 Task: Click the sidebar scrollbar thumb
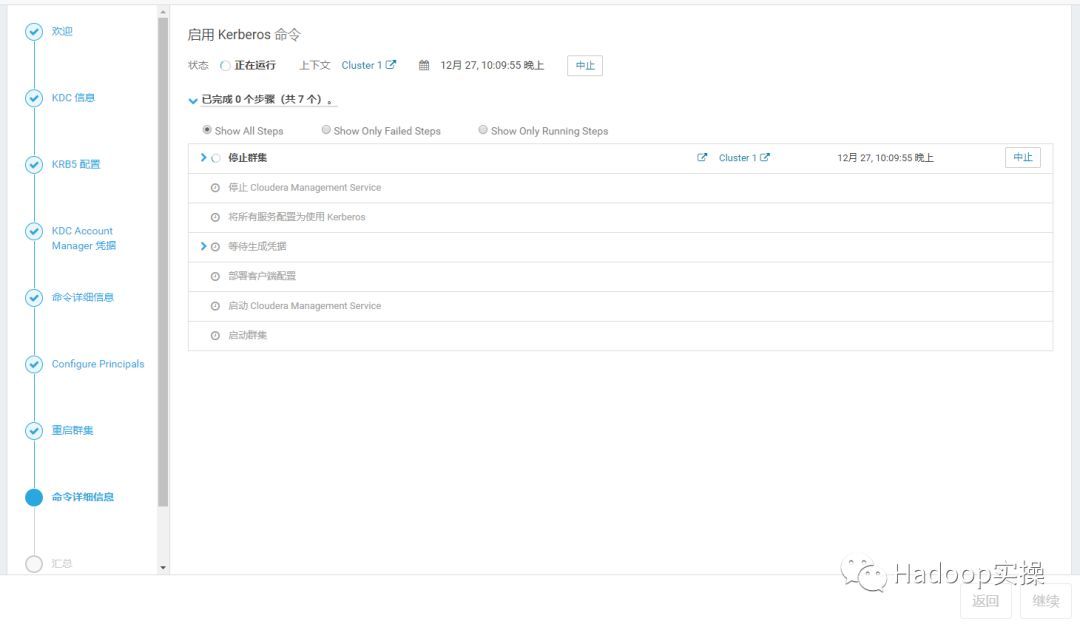pos(163,262)
